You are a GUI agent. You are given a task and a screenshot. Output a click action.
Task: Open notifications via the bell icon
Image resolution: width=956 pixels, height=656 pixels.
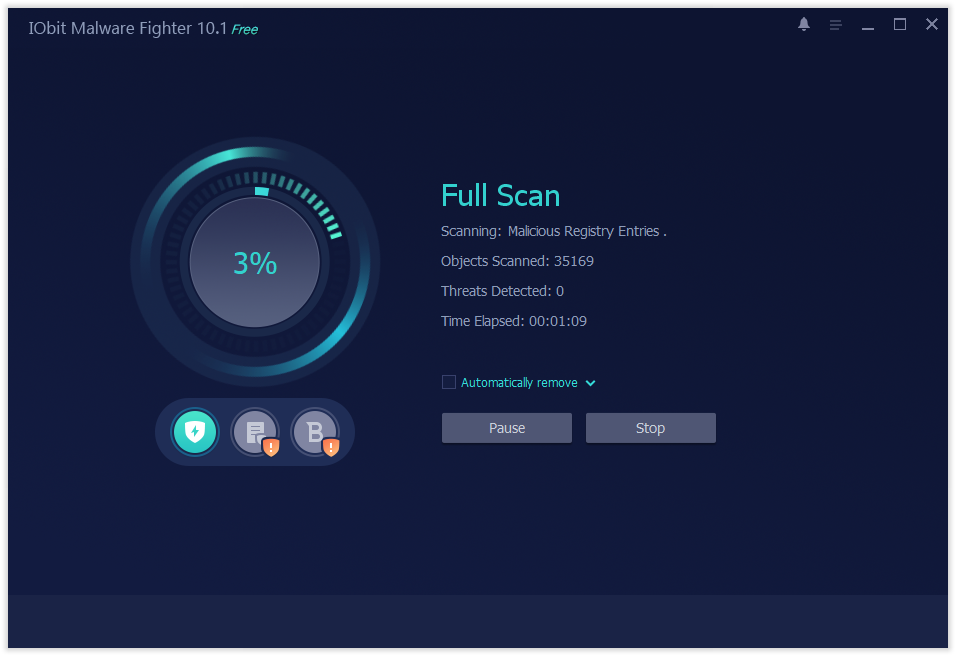(x=804, y=24)
